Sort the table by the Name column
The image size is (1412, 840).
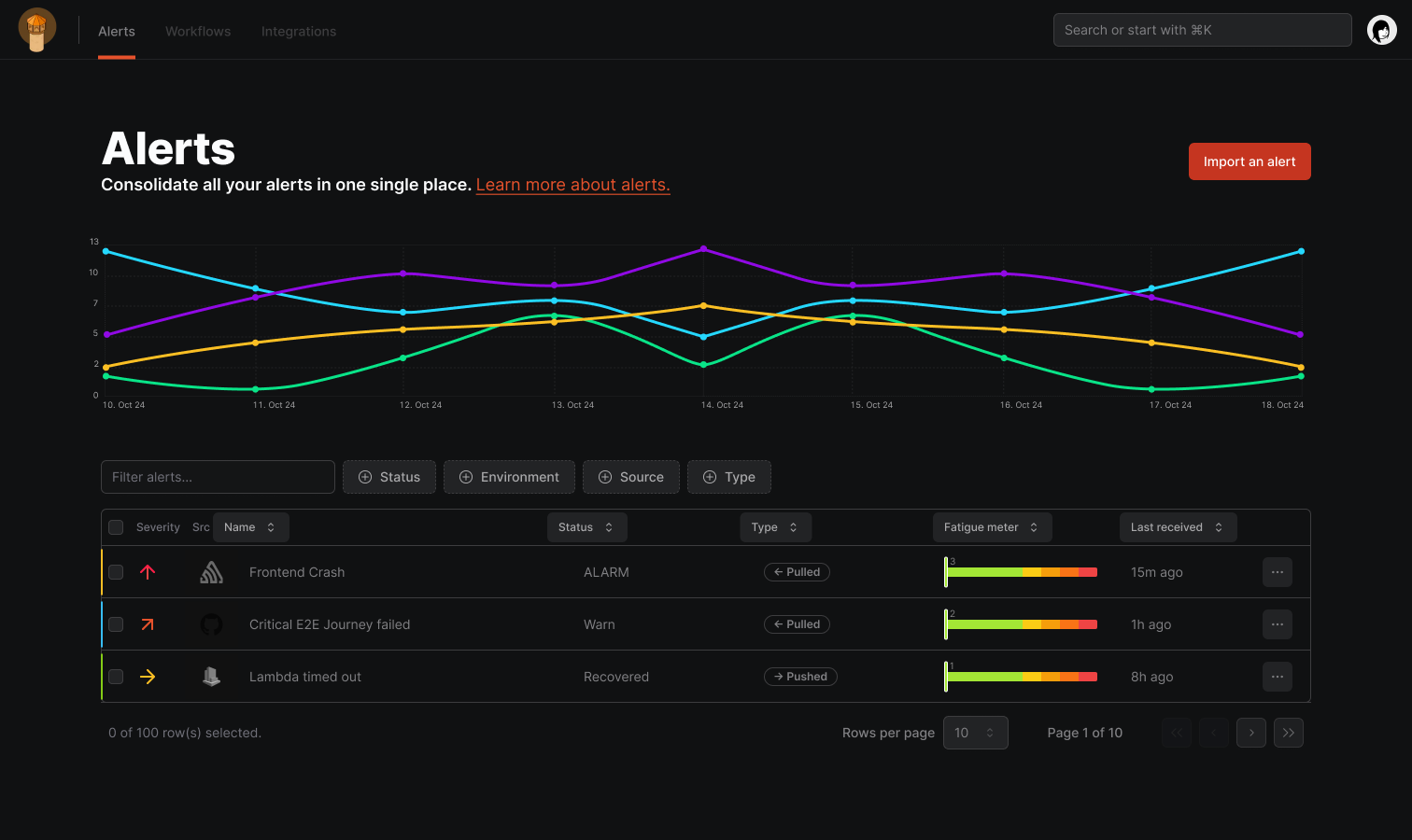tap(250, 526)
